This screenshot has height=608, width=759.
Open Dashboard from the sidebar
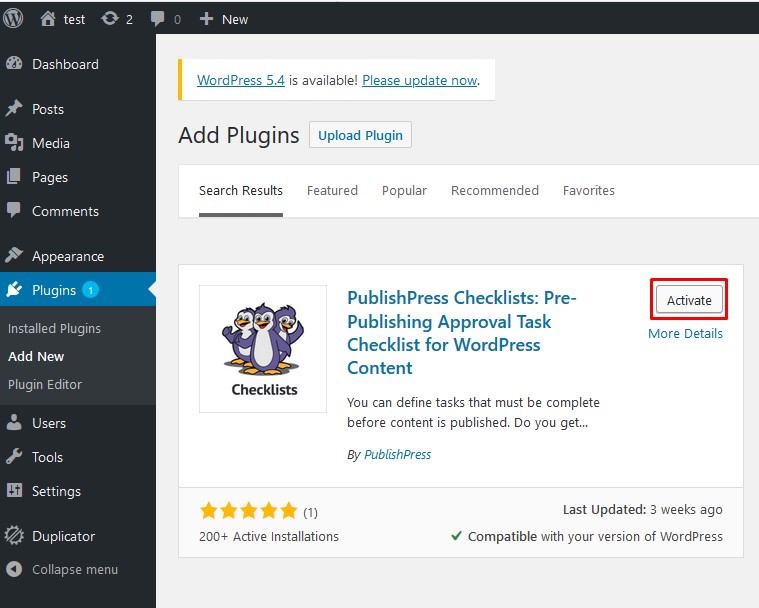coord(65,64)
